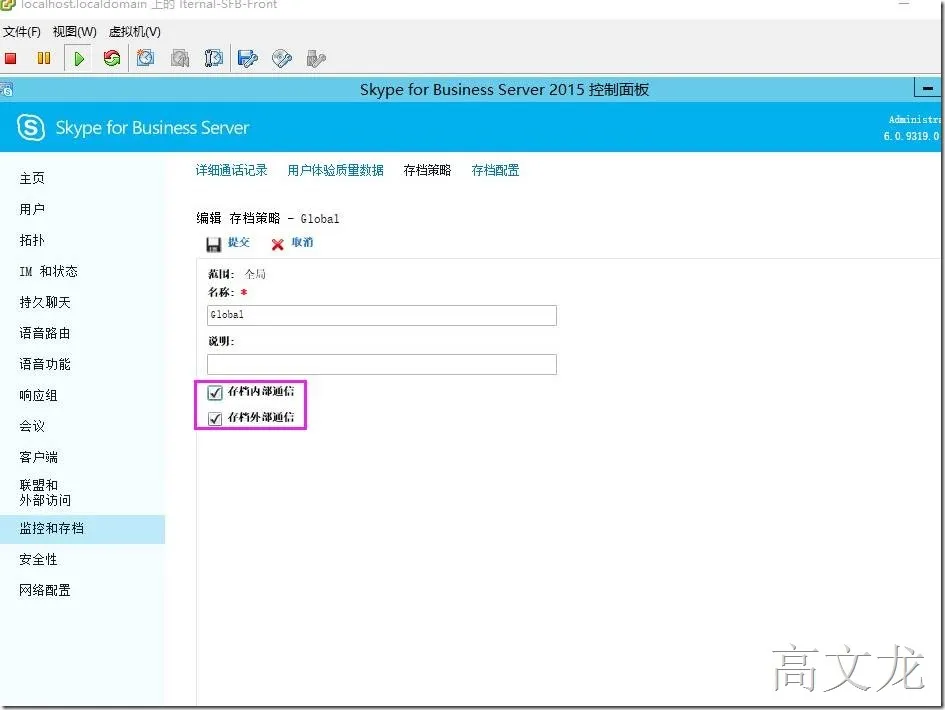The image size is (945, 710).
Task: Go to 主页 in sidebar
Action: (32, 178)
